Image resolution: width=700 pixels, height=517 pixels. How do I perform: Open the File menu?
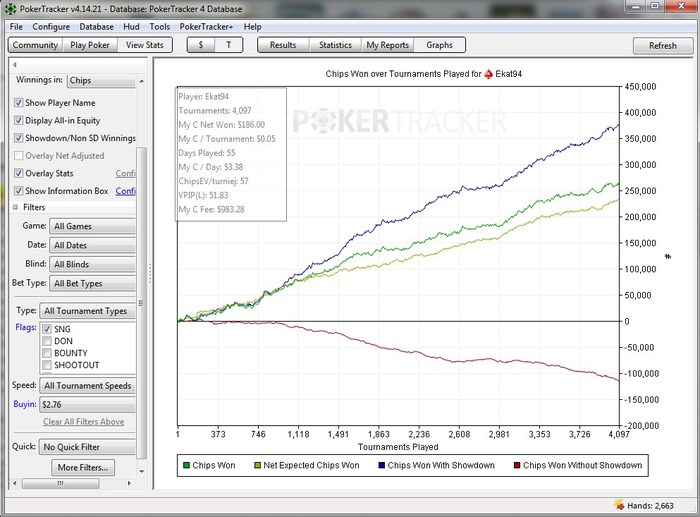tap(16, 27)
